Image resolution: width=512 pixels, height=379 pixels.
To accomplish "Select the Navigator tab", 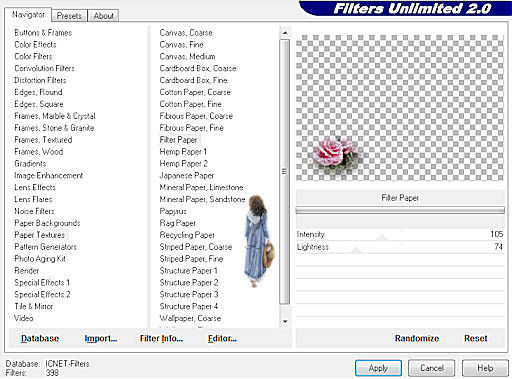I will (x=28, y=15).
